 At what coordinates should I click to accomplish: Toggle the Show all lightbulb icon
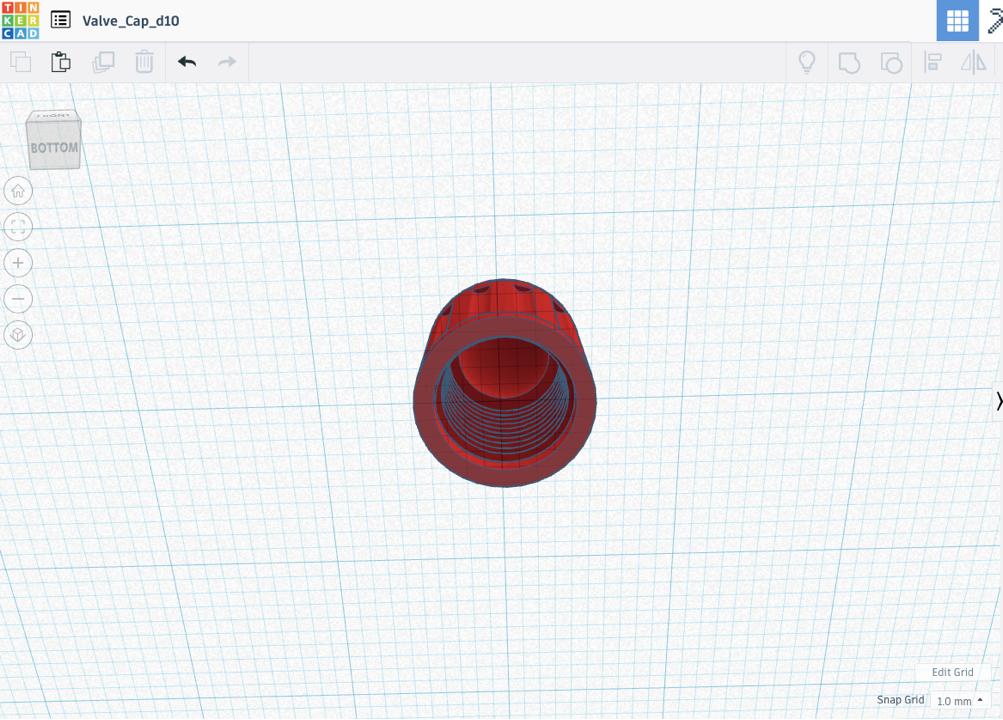807,62
